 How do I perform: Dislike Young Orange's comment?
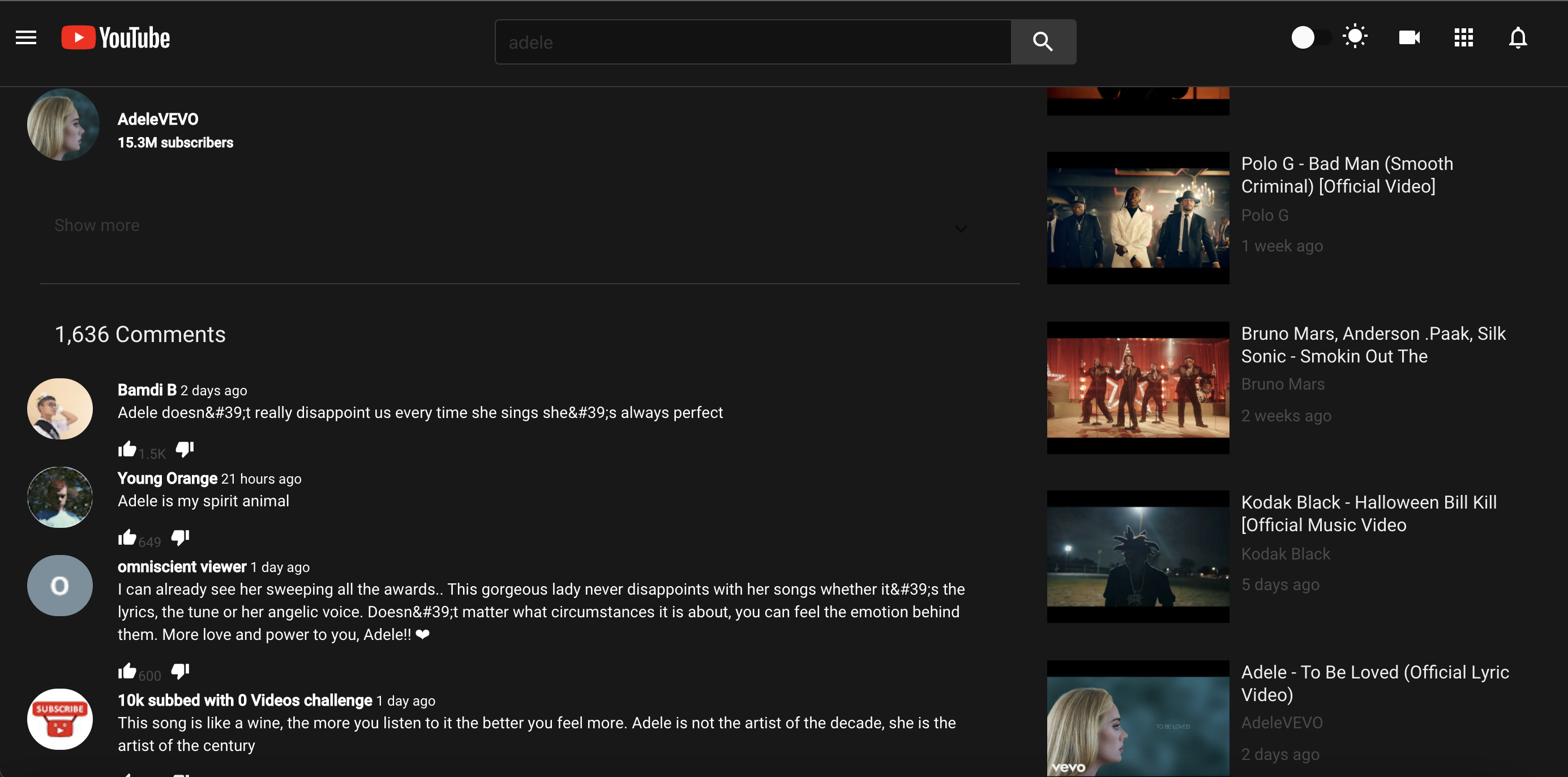tap(179, 536)
